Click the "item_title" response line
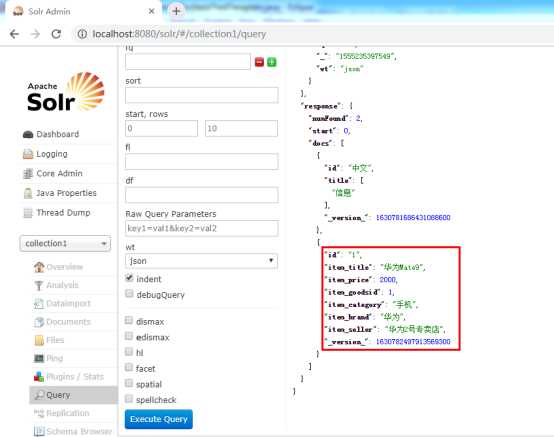This screenshot has width=554, height=437. (x=375, y=267)
